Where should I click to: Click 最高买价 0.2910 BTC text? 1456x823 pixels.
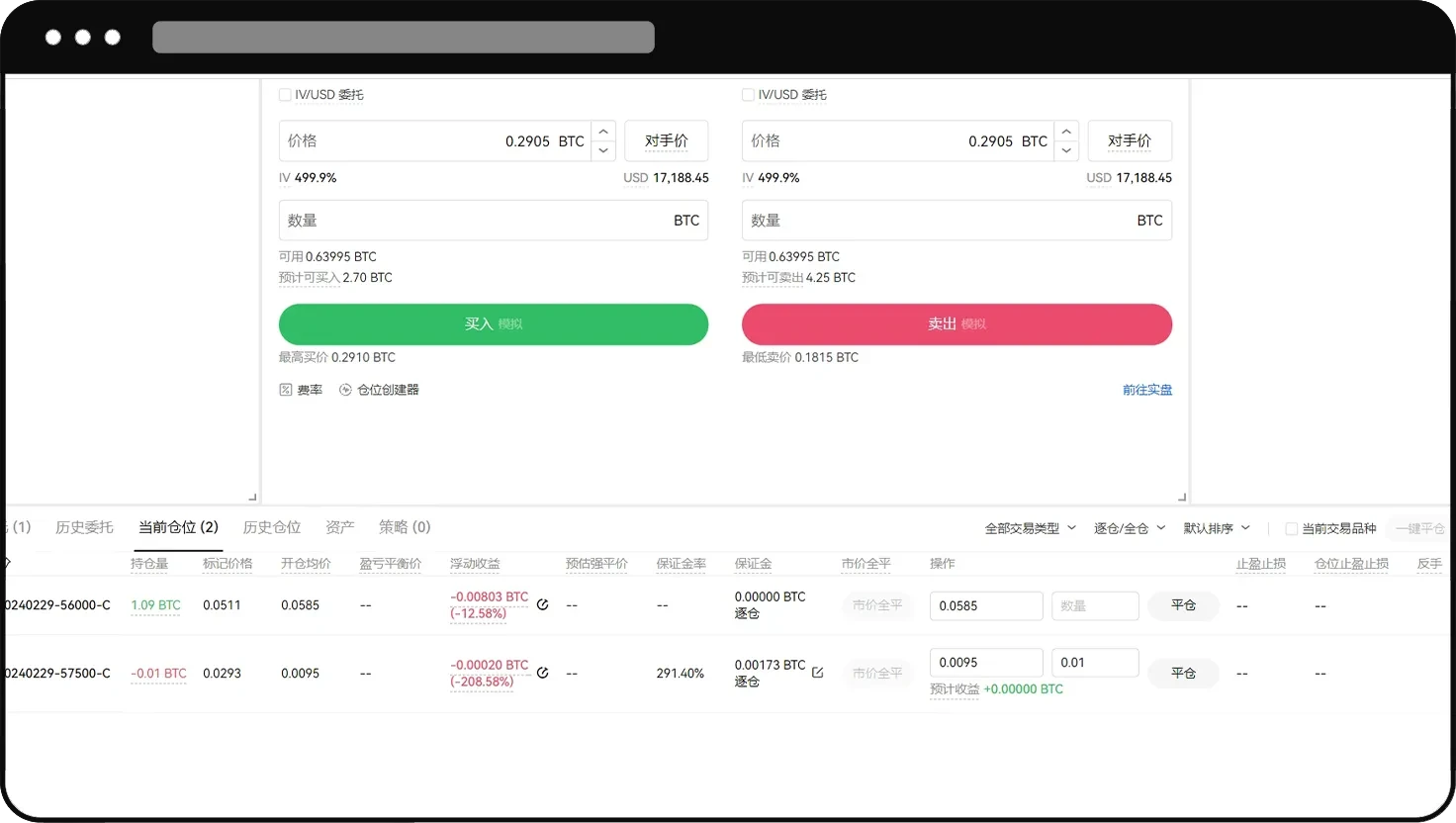tap(337, 358)
